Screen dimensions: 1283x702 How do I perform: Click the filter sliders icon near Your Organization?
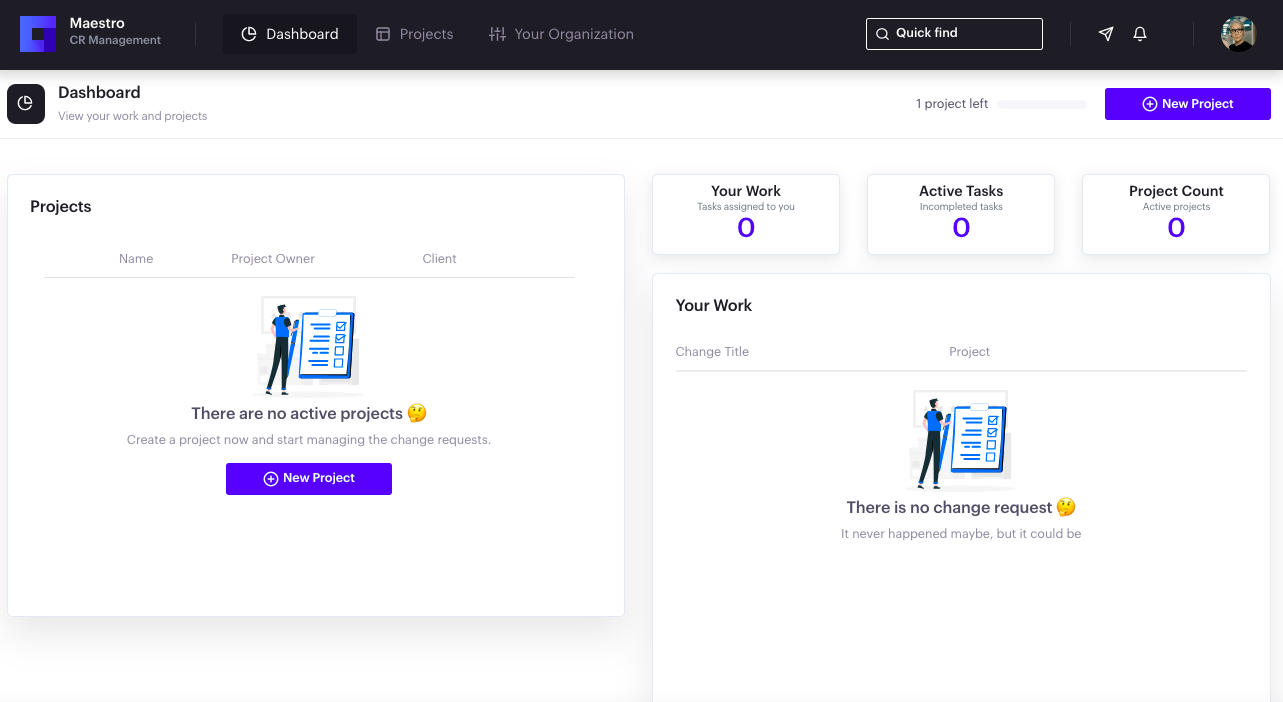497,33
